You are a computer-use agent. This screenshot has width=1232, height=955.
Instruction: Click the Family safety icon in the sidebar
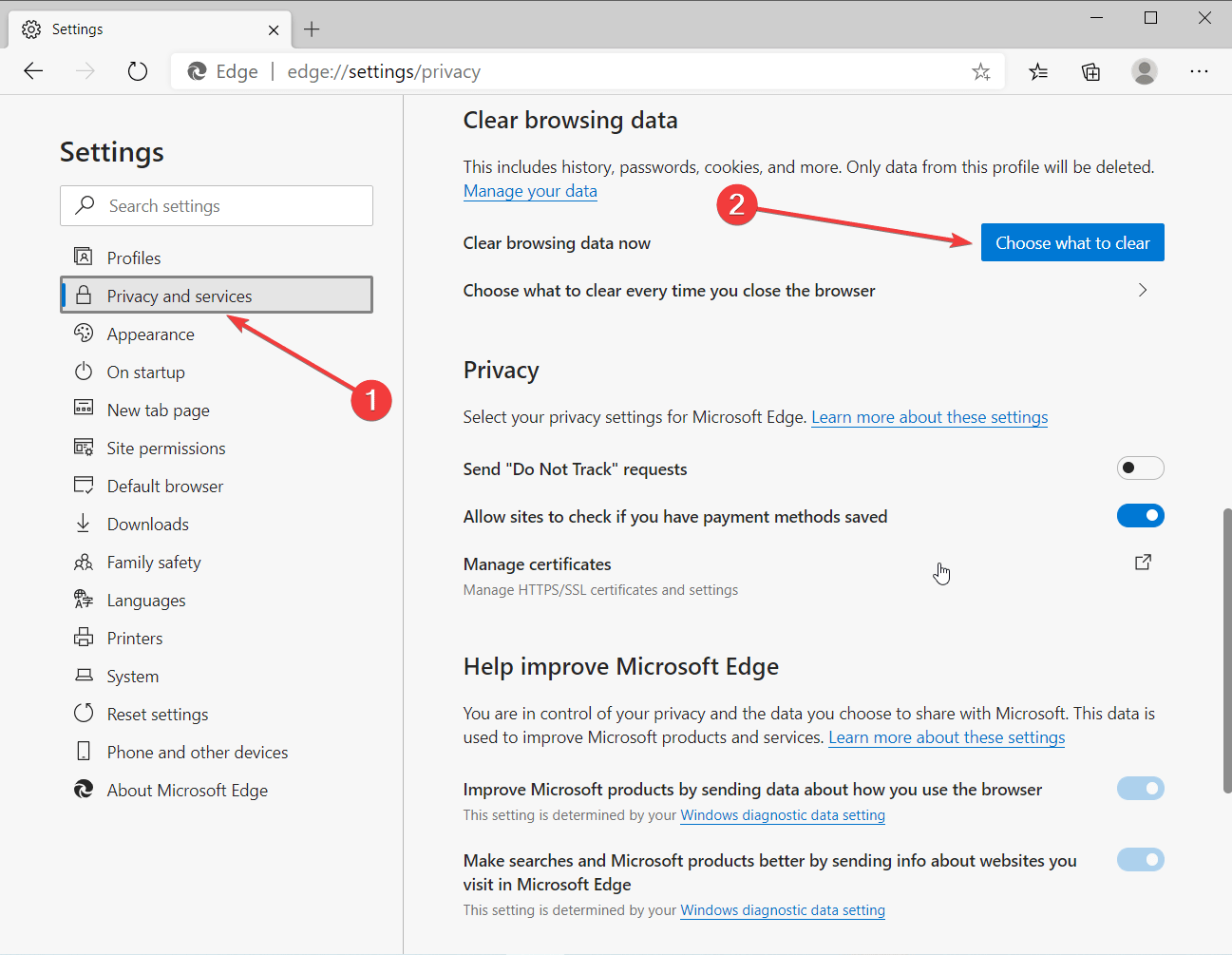[84, 562]
